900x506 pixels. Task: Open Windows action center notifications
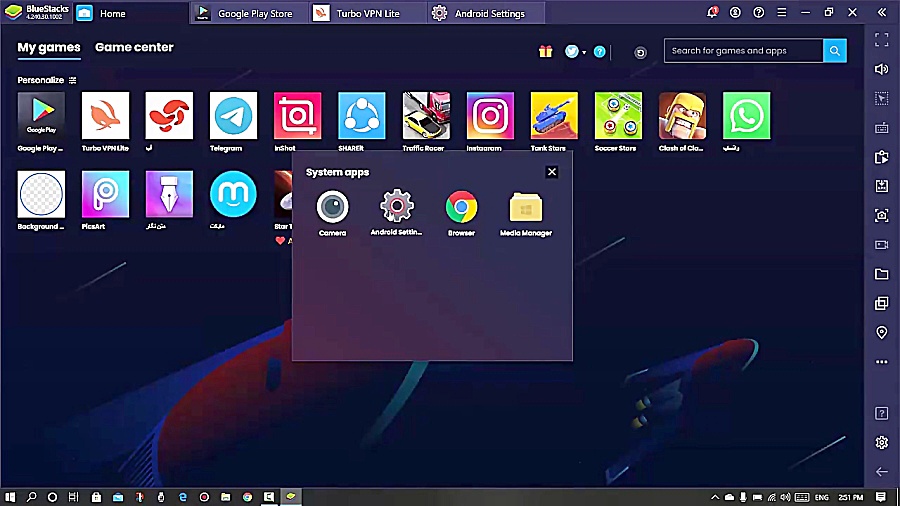coord(880,497)
